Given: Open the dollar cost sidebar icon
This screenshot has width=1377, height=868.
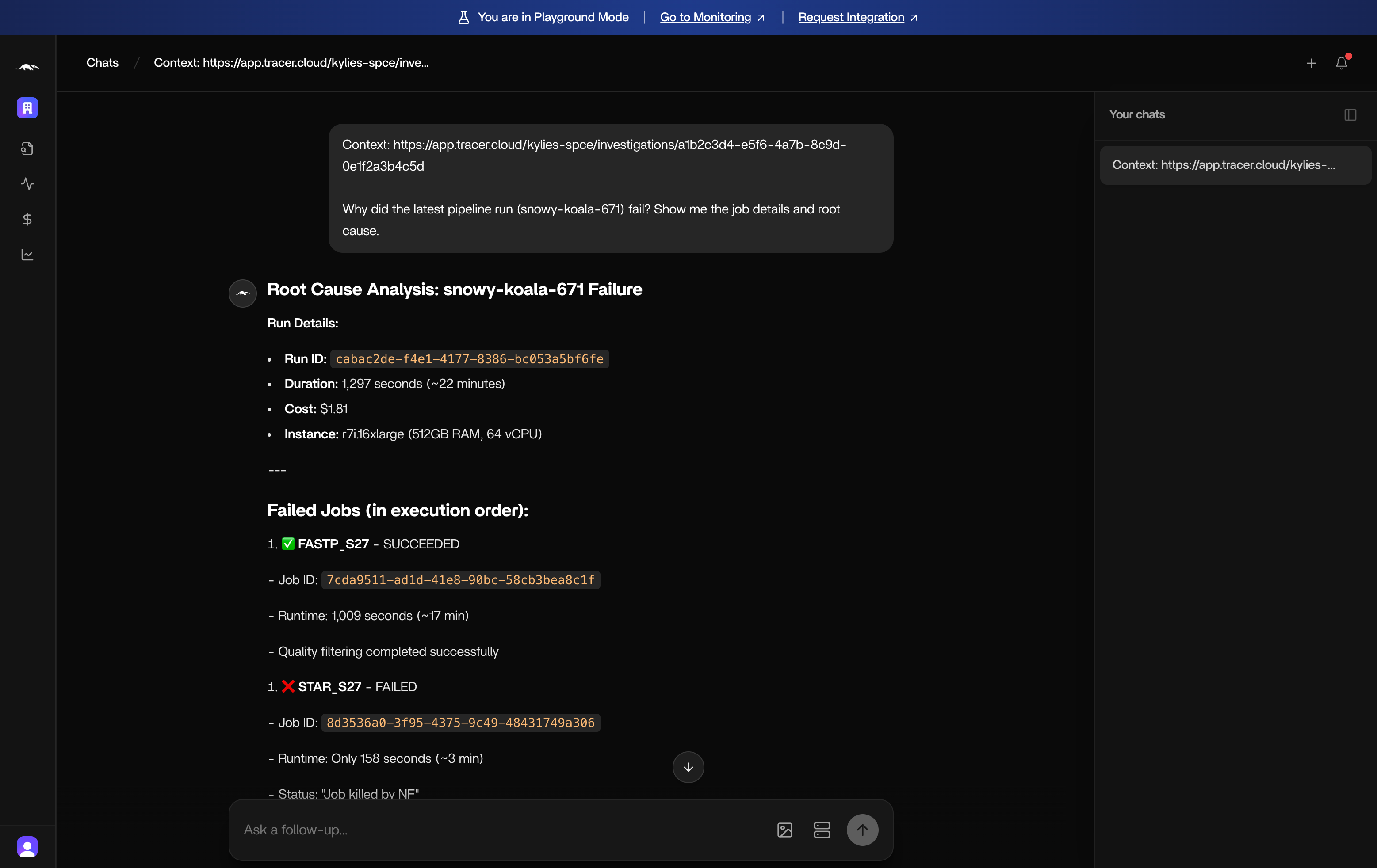Looking at the screenshot, I should click(27, 219).
